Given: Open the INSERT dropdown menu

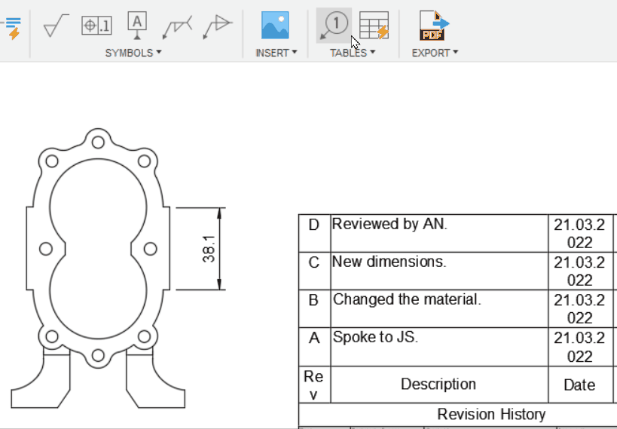Looking at the screenshot, I should [276, 53].
